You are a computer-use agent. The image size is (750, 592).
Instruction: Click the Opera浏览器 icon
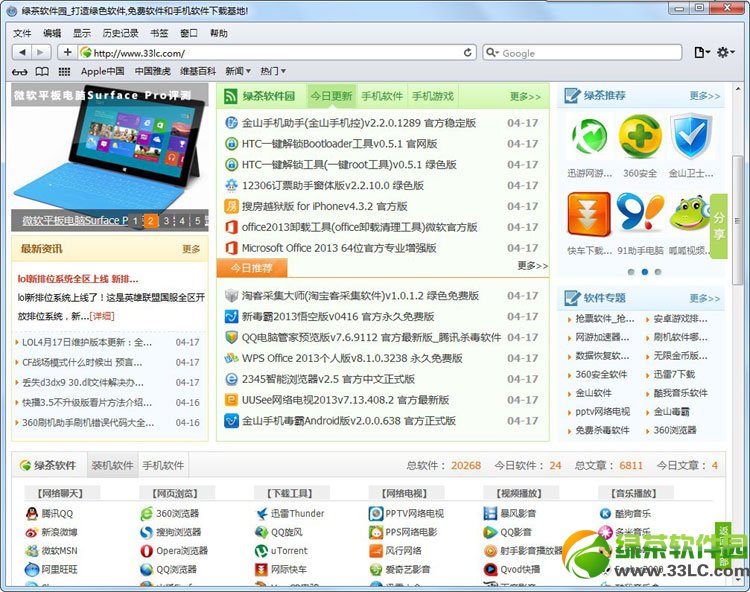[x=146, y=551]
